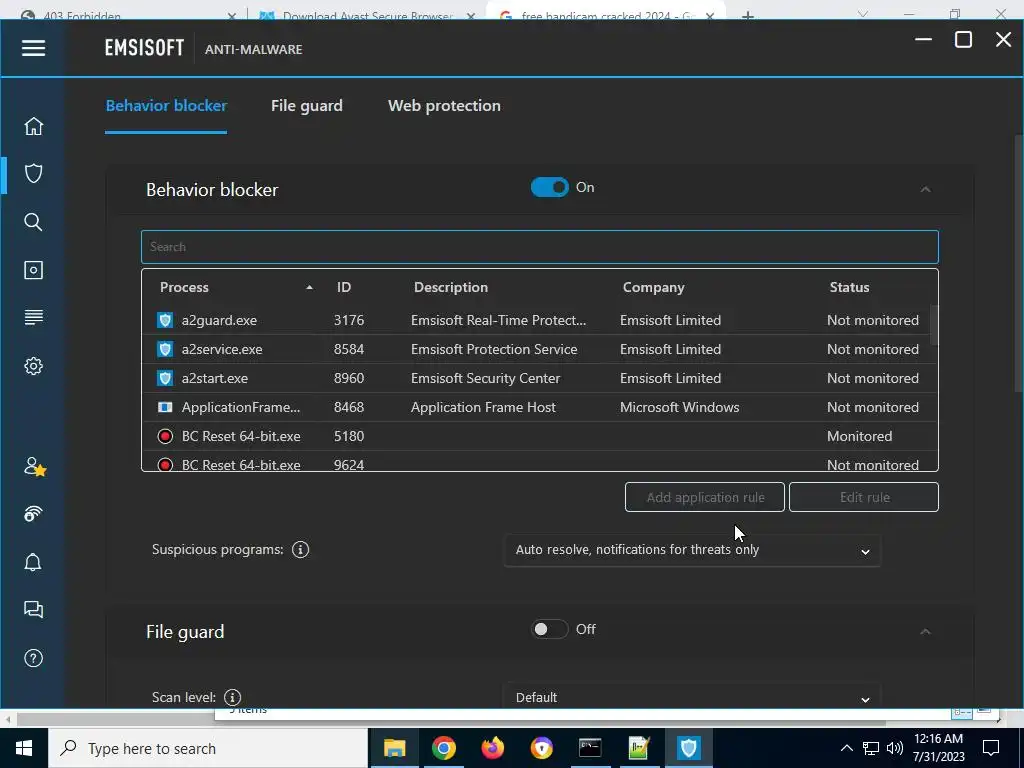This screenshot has width=1024, height=768.
Task: Click the a2guard.exe shield icon
Action: coord(165,320)
